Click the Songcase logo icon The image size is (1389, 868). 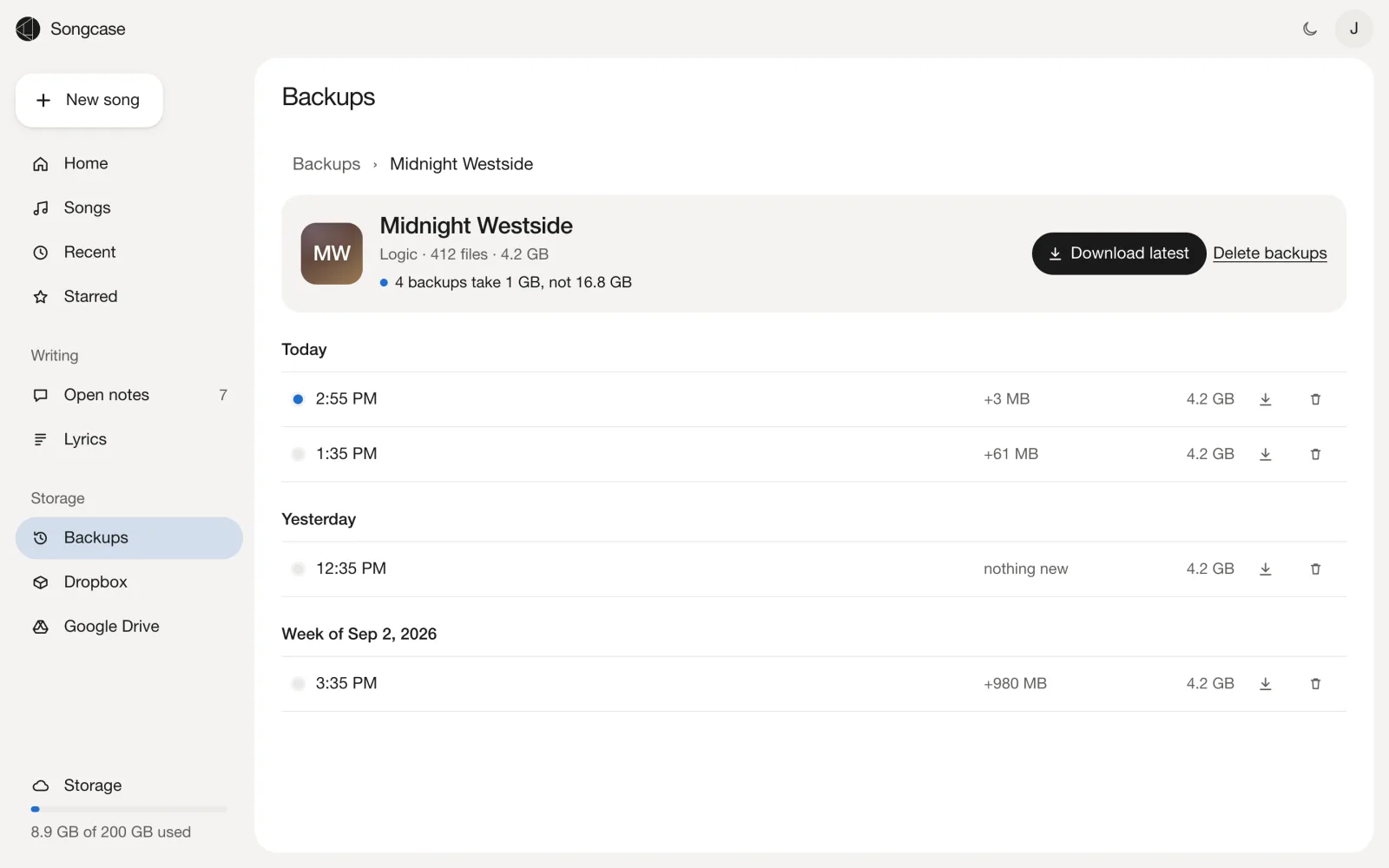pos(28,29)
